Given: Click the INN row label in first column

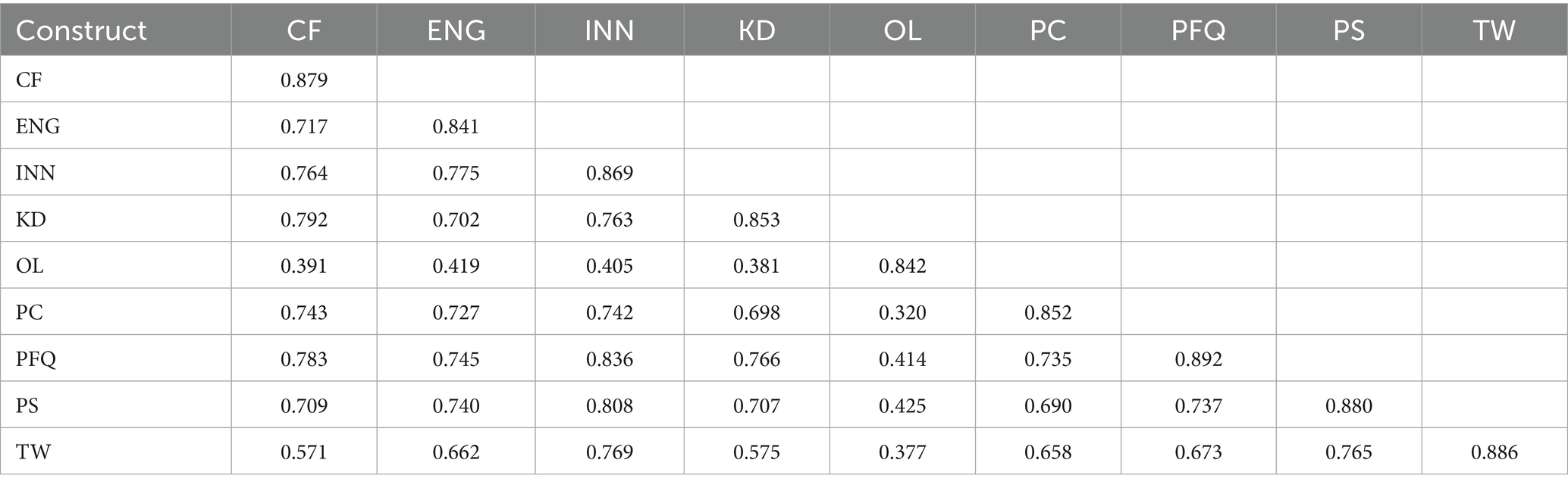Looking at the screenshot, I should click(x=36, y=173).
